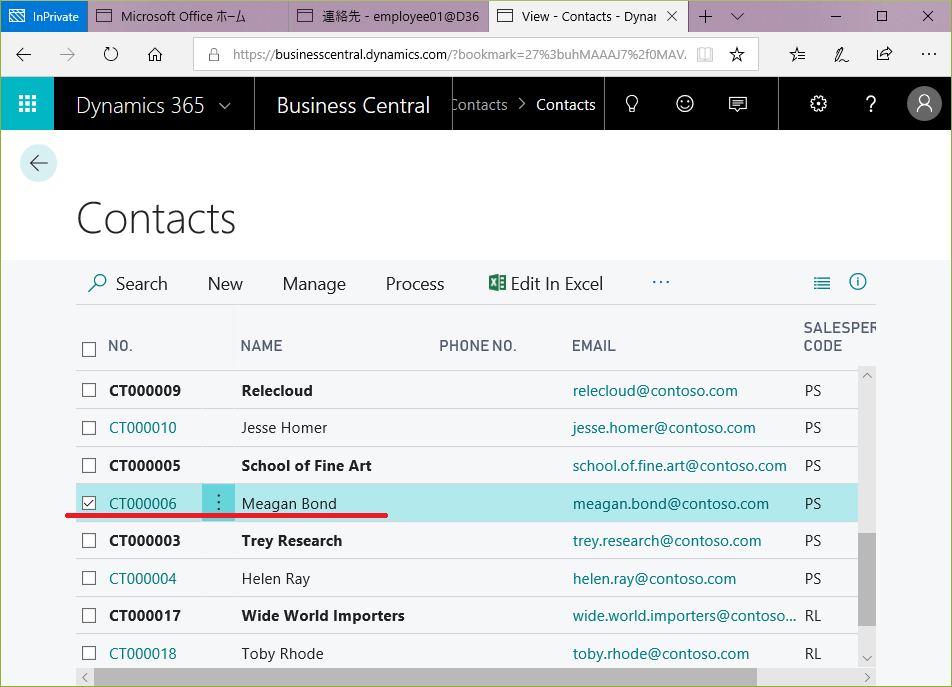Email toby.rhode@contoso.com link
952x687 pixels.
(x=661, y=654)
